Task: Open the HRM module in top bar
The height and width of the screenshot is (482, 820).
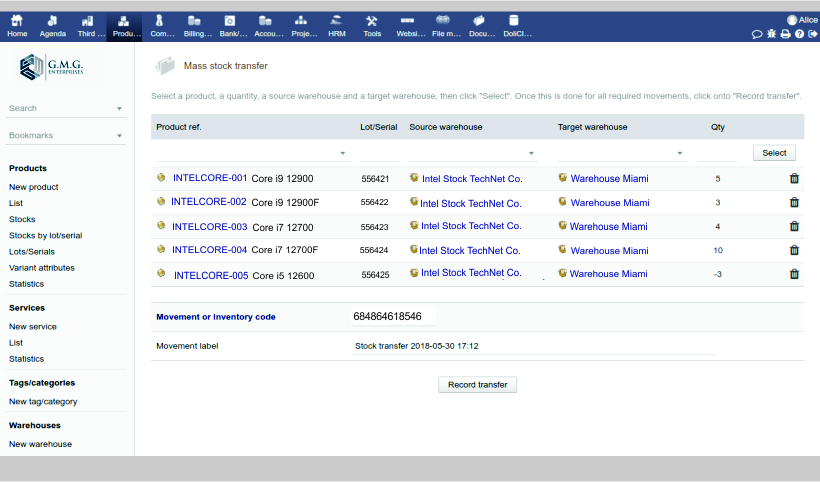Action: [x=337, y=26]
